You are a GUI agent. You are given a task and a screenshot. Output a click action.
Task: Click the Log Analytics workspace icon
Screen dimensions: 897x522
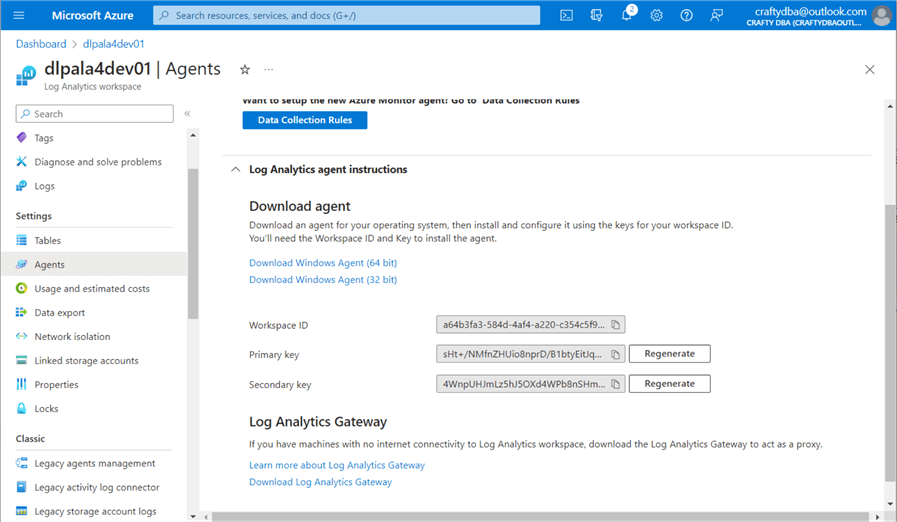(x=26, y=76)
